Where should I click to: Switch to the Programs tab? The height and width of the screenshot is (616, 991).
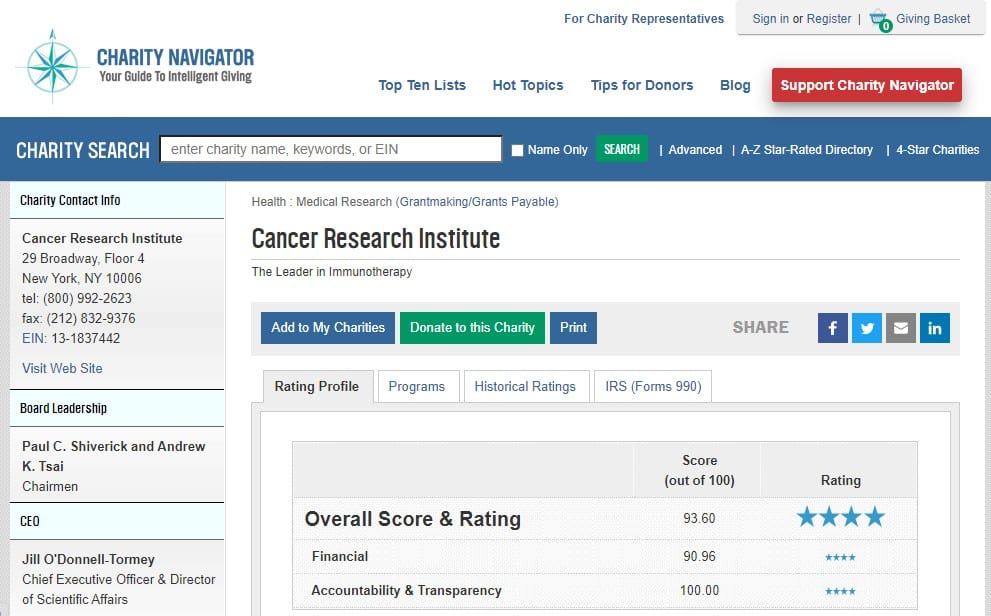coord(417,386)
